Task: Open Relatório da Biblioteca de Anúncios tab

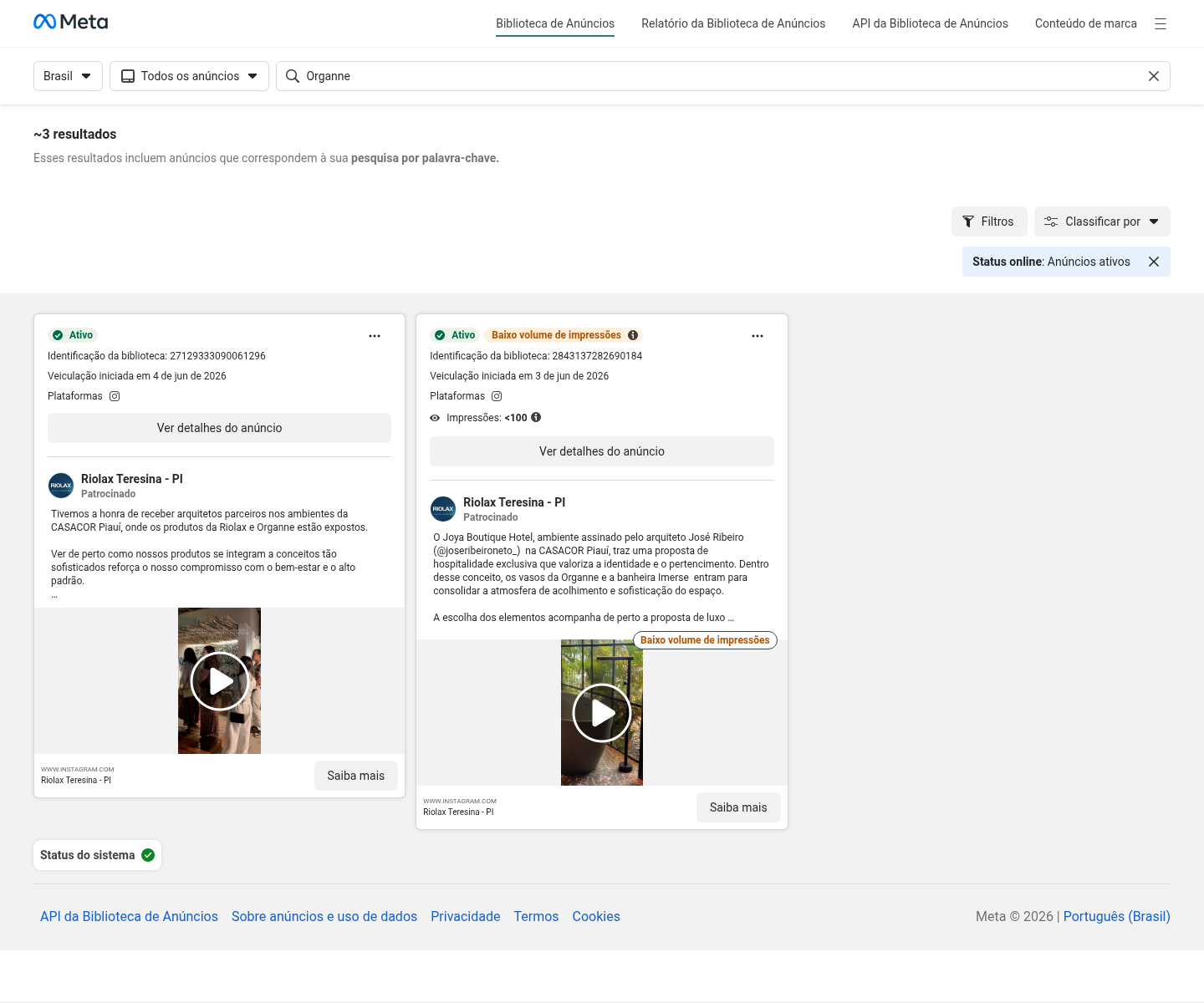Action: 733,23
